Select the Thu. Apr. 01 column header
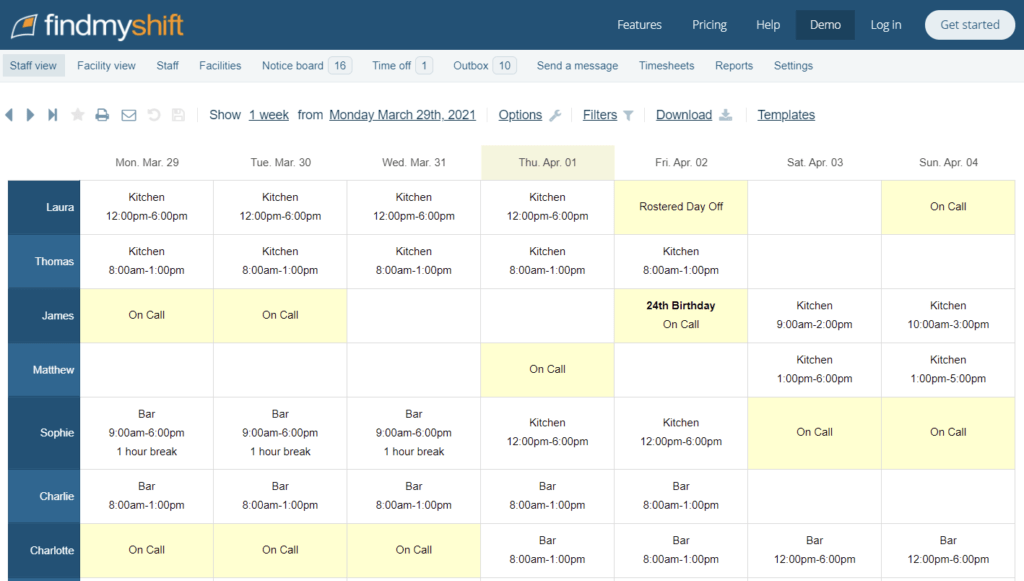This screenshot has width=1024, height=581. tap(547, 163)
